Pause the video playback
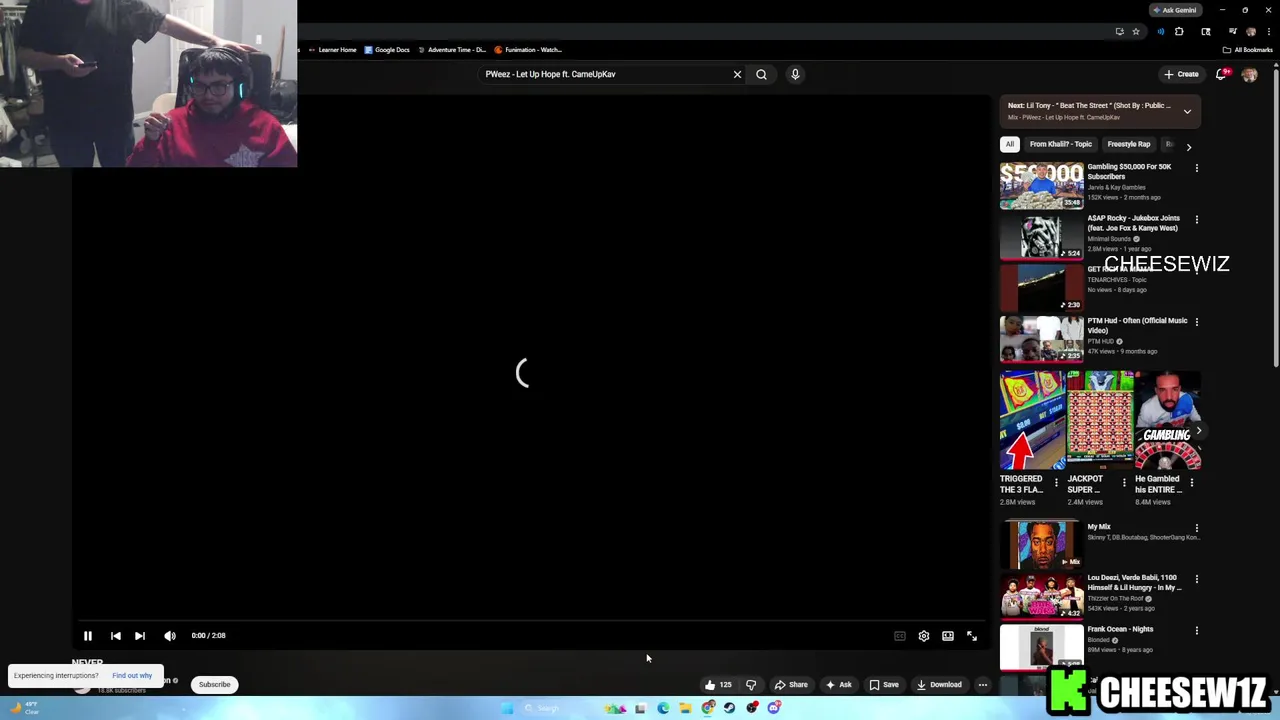The height and width of the screenshot is (720, 1280). click(x=88, y=636)
